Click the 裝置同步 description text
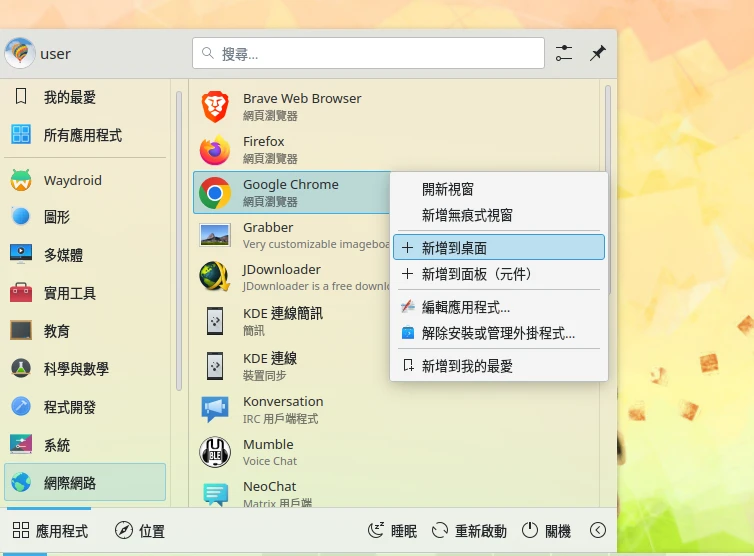754x556 pixels. [x=264, y=375]
